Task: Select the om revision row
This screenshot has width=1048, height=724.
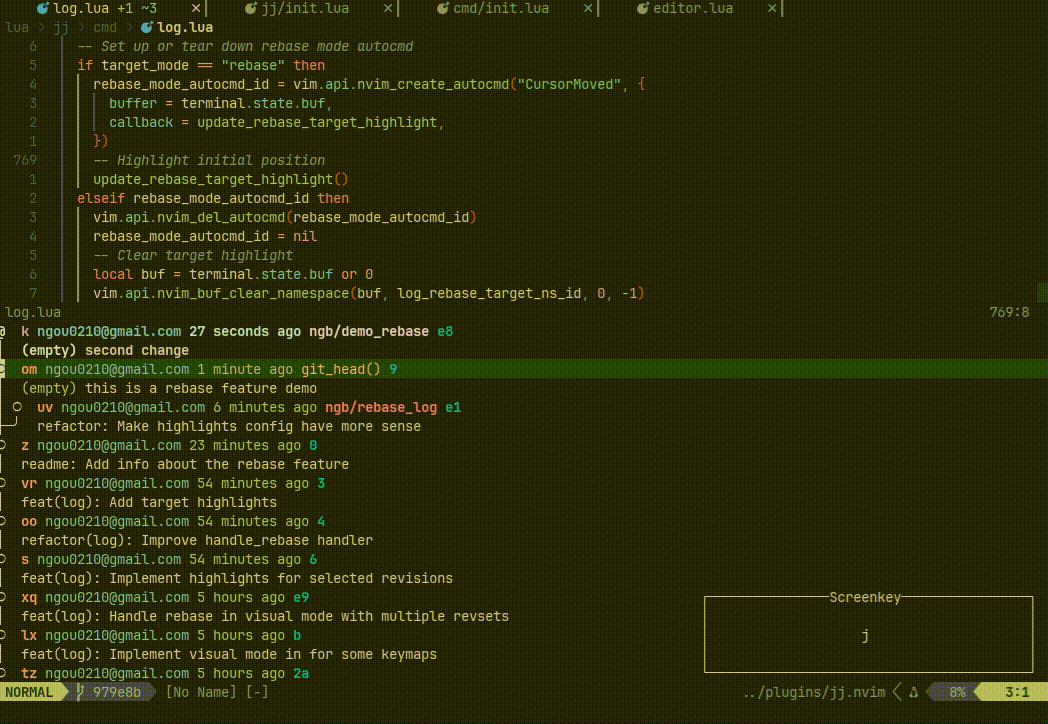Action: coord(524,369)
